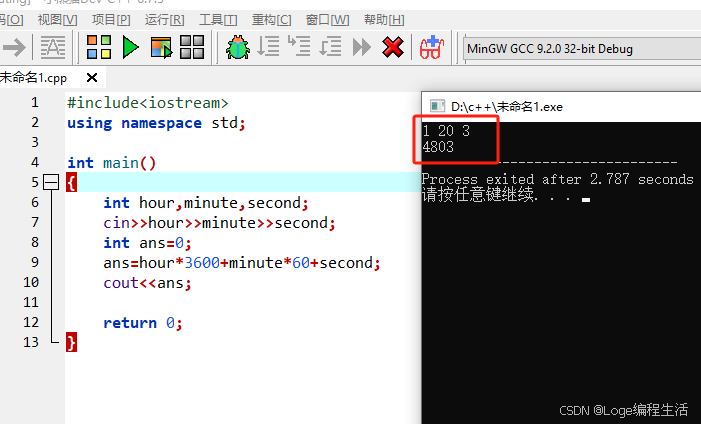This screenshot has height=424, width=701.
Task: Open the 视图[V] menu
Action: click(57, 20)
